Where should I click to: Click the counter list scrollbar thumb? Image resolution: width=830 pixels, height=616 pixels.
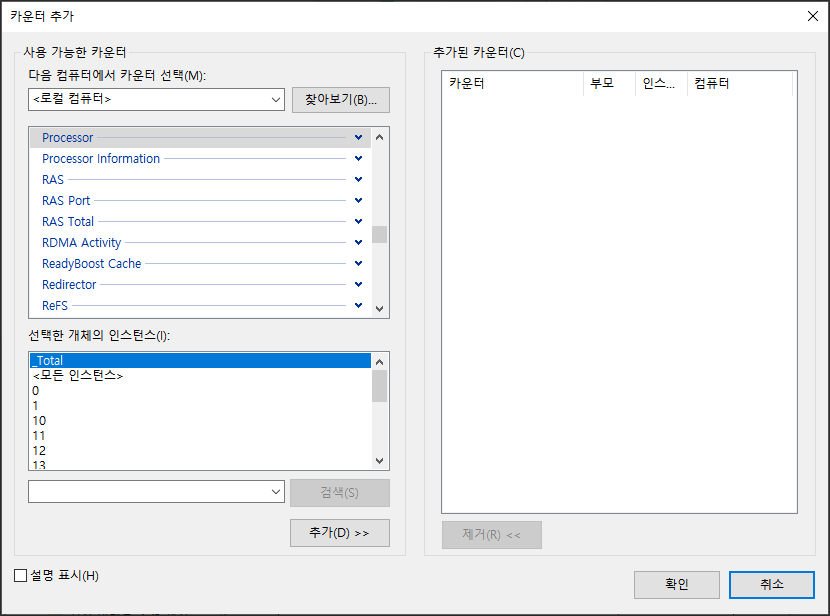coord(379,234)
